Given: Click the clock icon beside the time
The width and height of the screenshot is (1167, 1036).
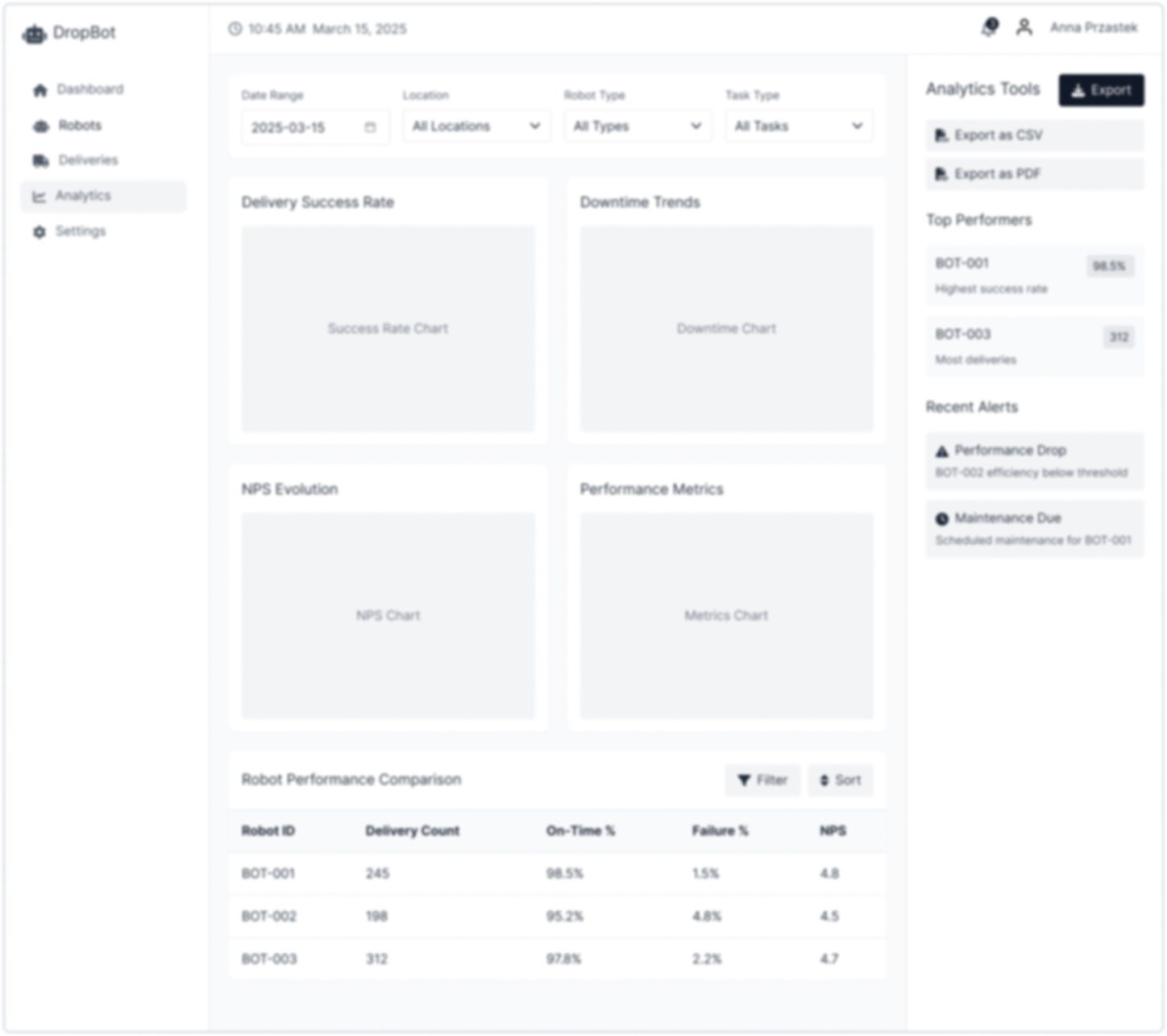Looking at the screenshot, I should pyautogui.click(x=235, y=29).
